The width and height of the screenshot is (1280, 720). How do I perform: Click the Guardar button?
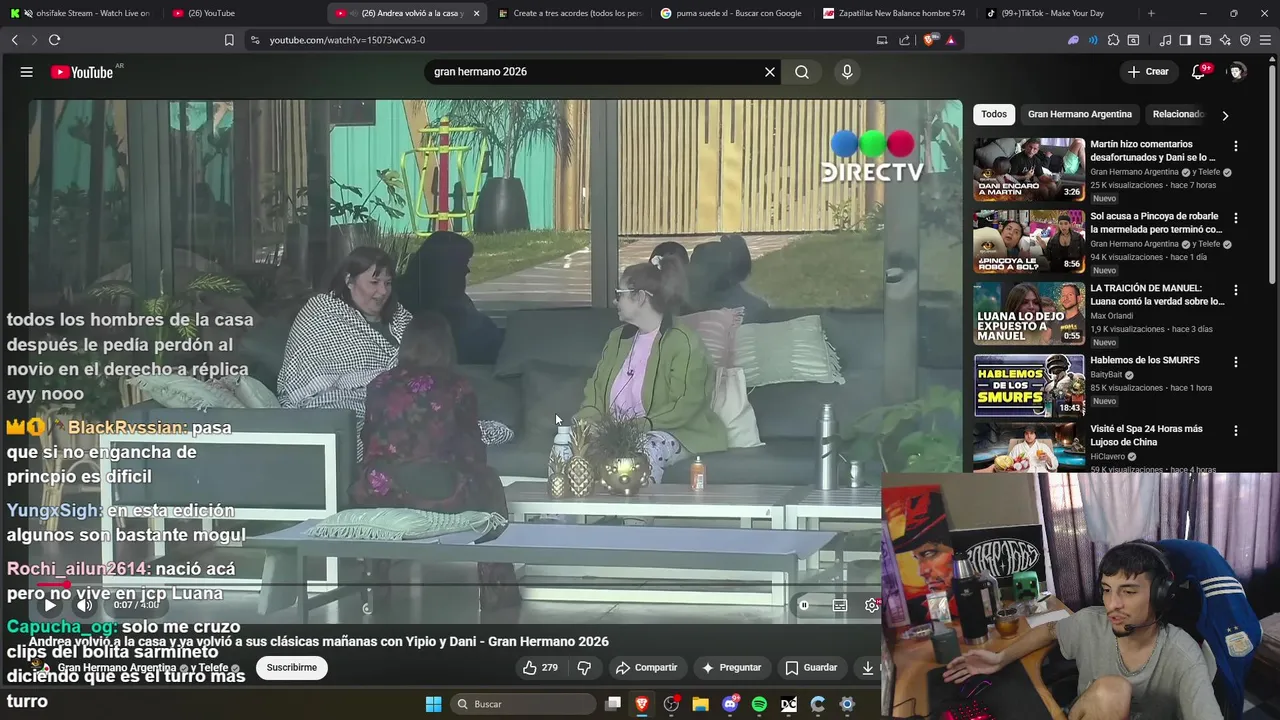click(811, 667)
